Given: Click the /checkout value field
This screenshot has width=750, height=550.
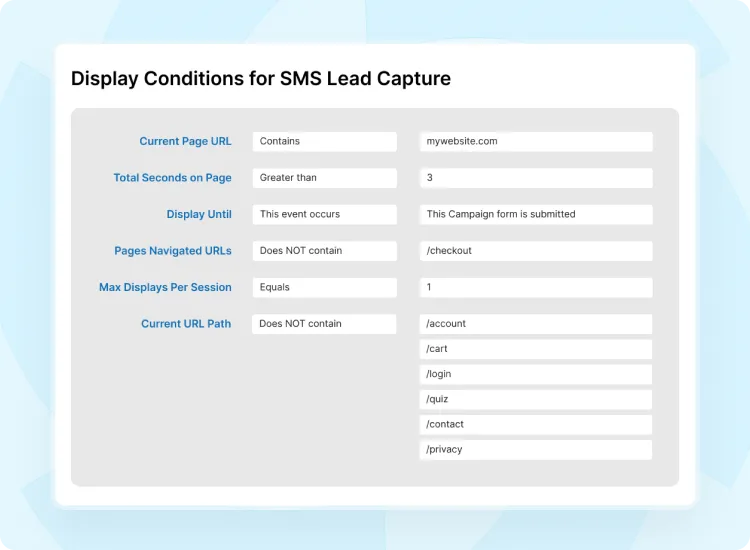Looking at the screenshot, I should (x=536, y=251).
